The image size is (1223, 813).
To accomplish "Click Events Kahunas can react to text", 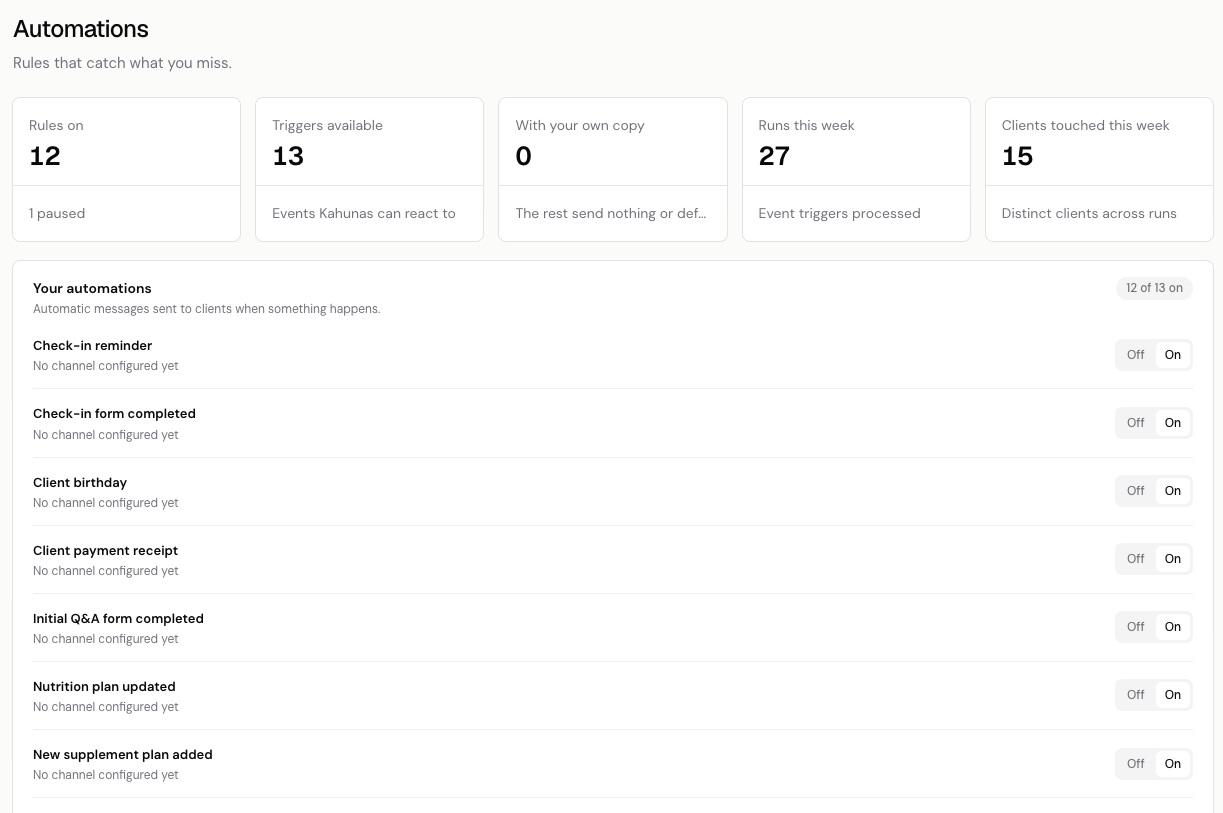I will pos(364,213).
